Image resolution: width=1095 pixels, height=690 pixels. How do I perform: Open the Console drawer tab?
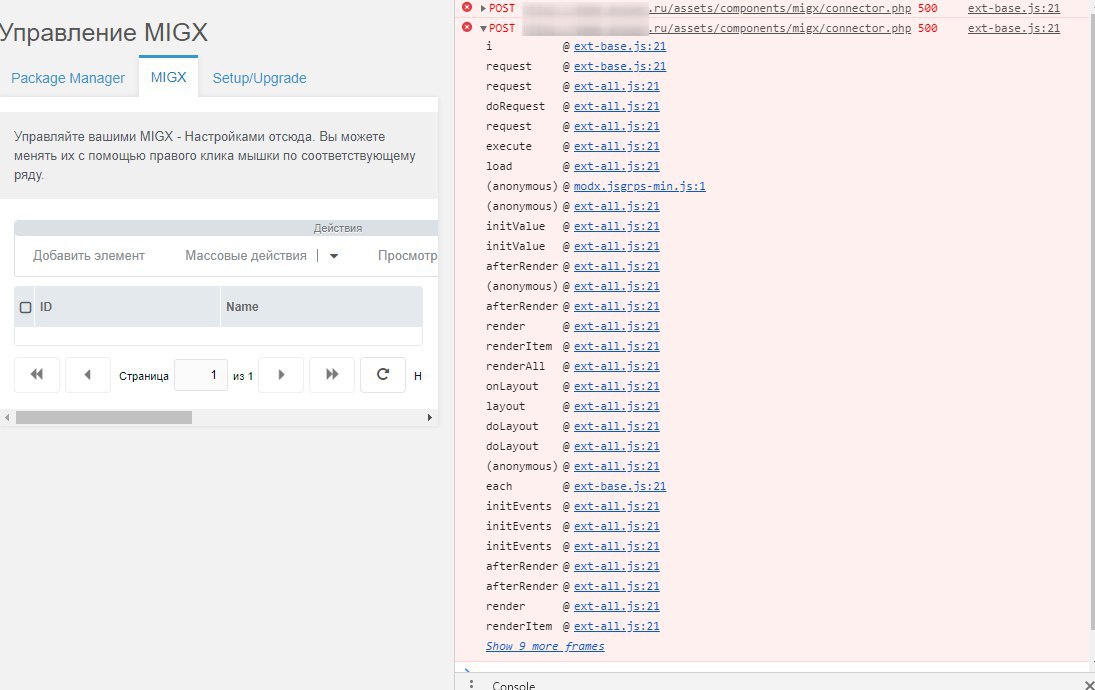click(513, 685)
